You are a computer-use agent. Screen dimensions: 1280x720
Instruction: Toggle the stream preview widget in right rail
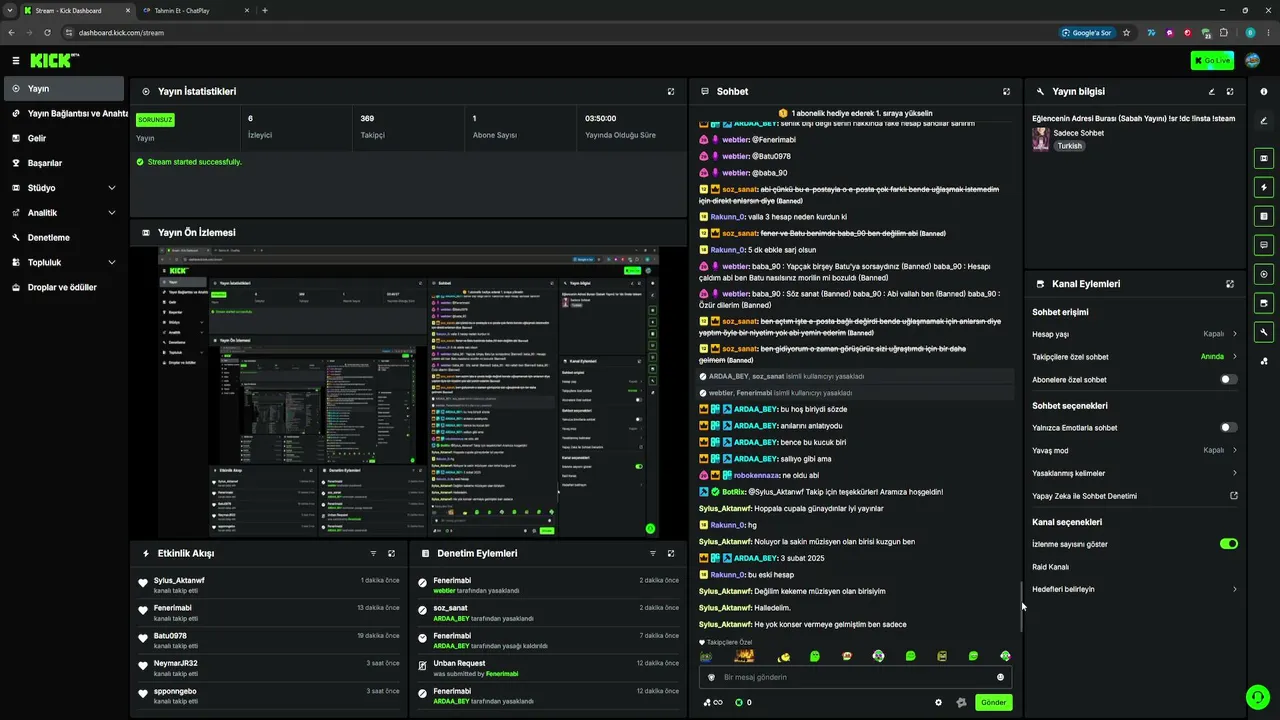pyautogui.click(x=1264, y=158)
